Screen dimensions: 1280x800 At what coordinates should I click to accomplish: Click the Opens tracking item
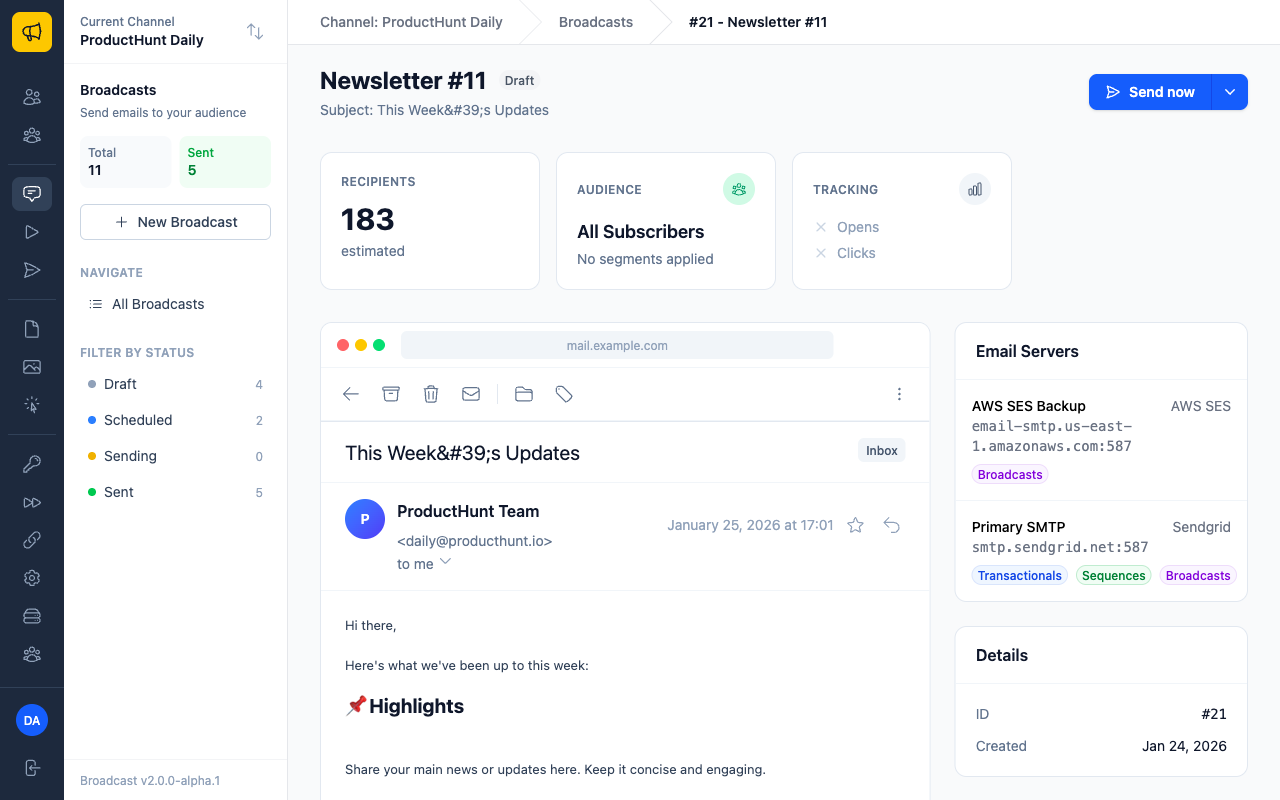pos(858,227)
